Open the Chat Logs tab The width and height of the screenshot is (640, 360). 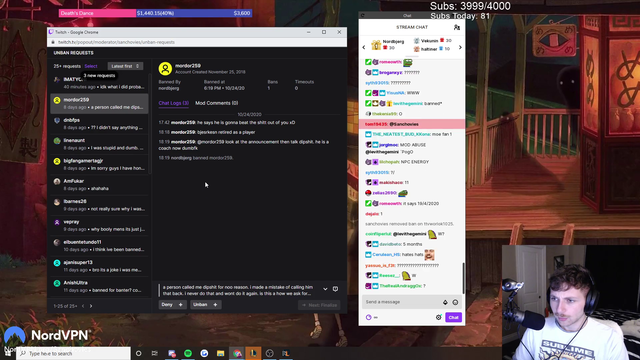coord(173,103)
